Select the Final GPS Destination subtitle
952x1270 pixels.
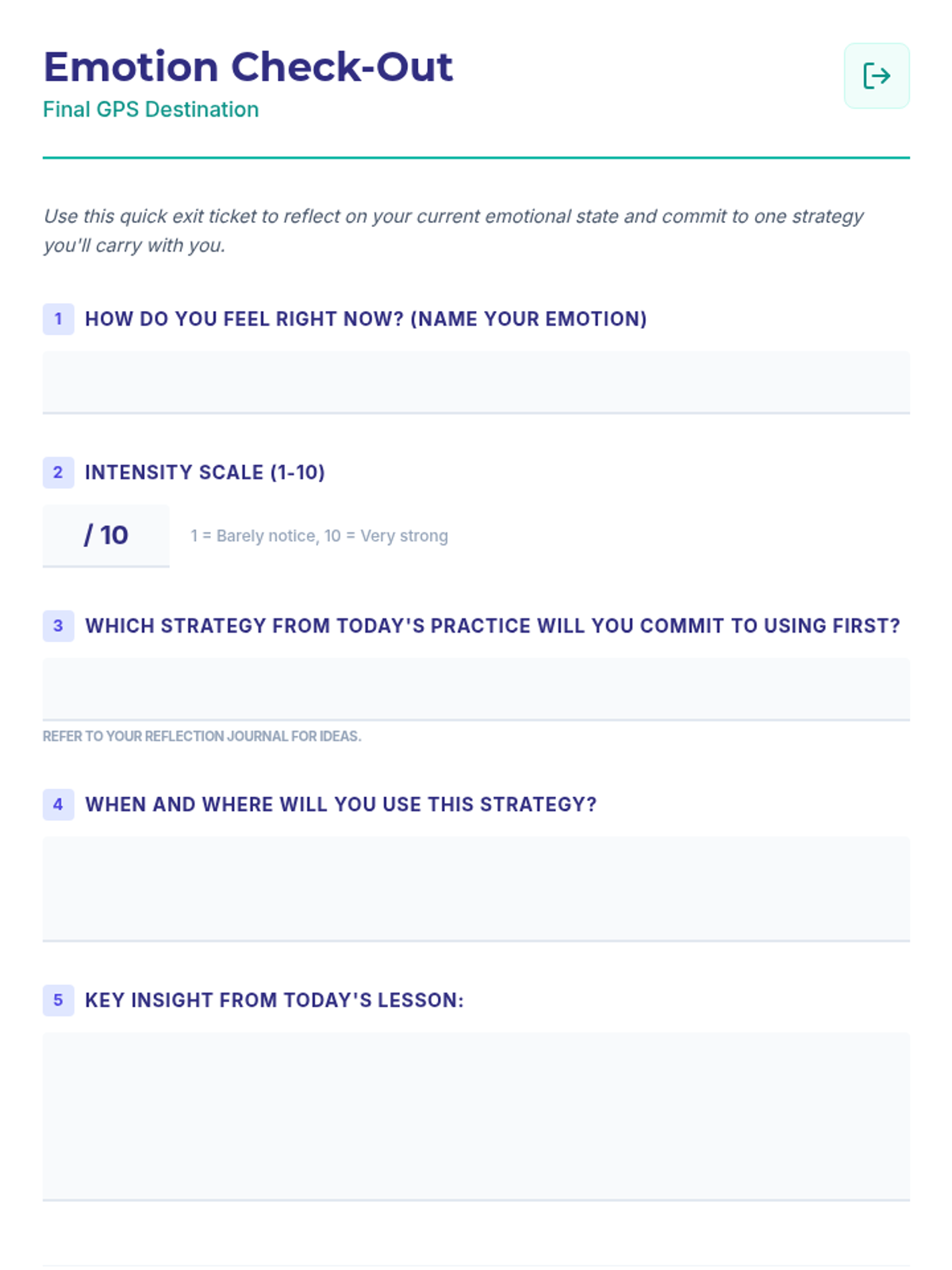pos(151,110)
